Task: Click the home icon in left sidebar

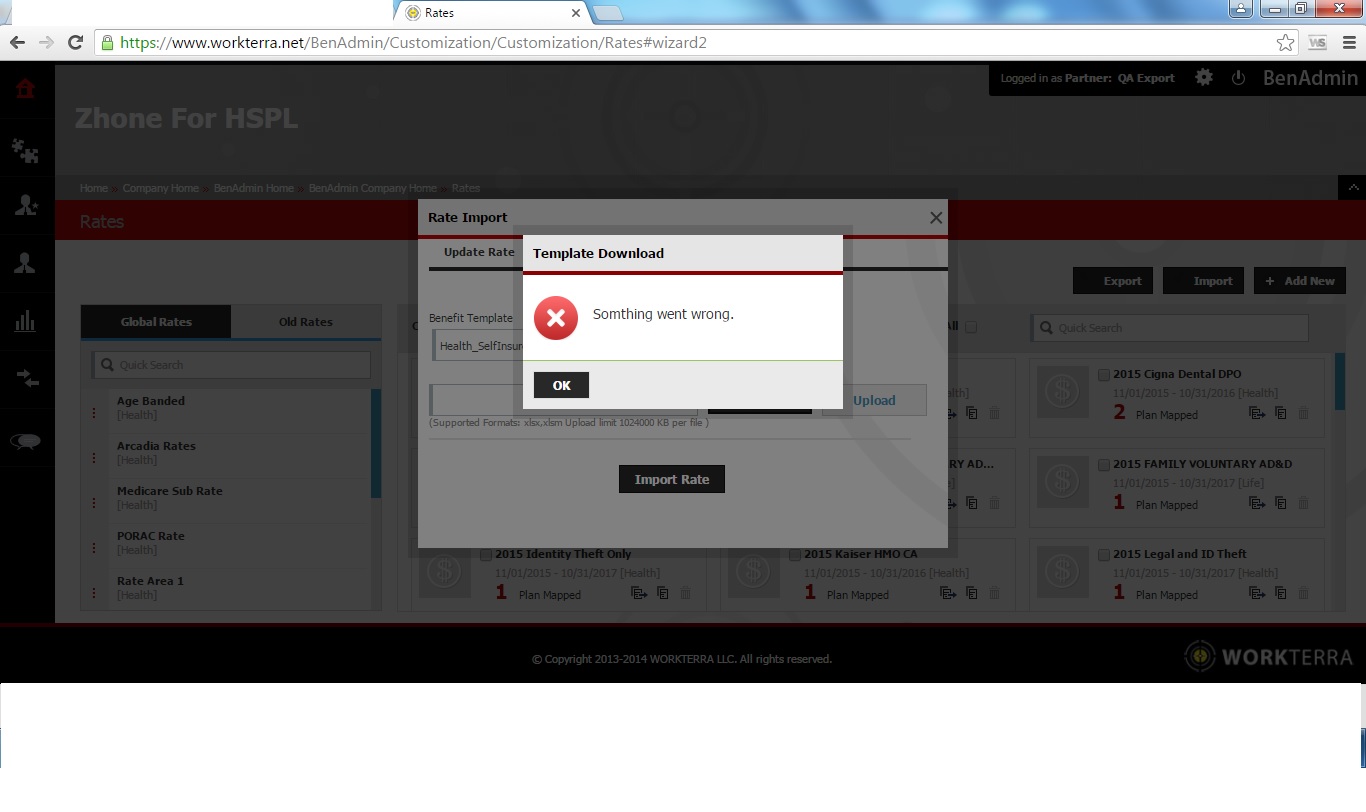Action: click(x=25, y=89)
